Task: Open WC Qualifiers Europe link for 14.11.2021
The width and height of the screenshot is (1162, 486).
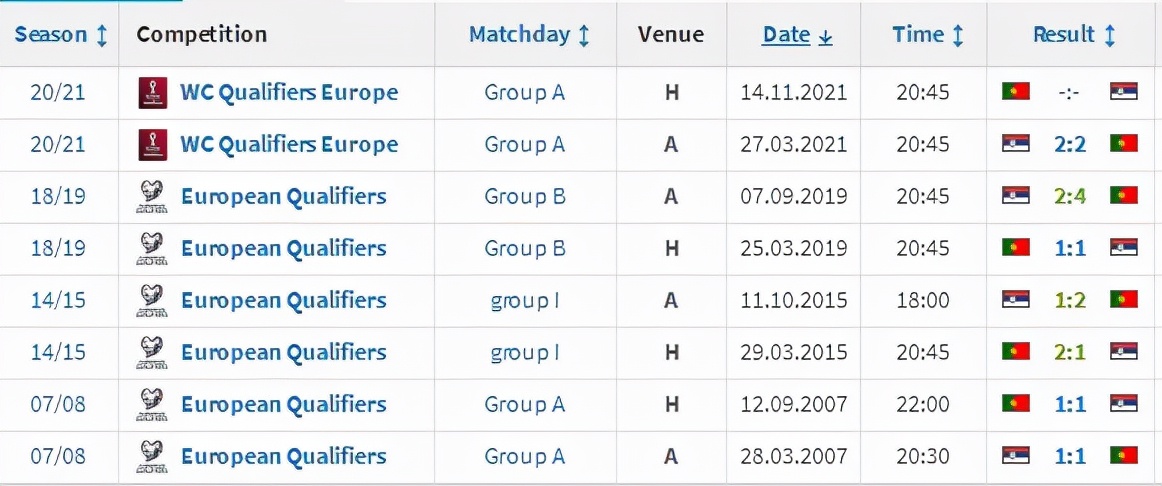Action: click(289, 93)
